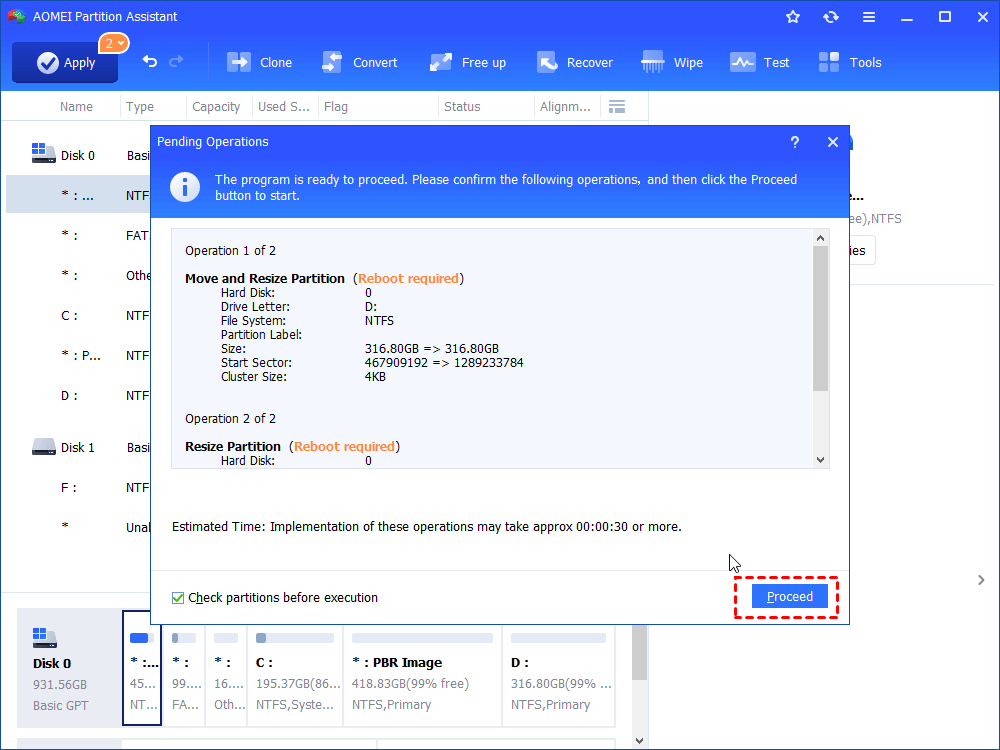Screen dimensions: 1000x750
Task: Select the Disk 1 row in the list
Action: coord(78,447)
